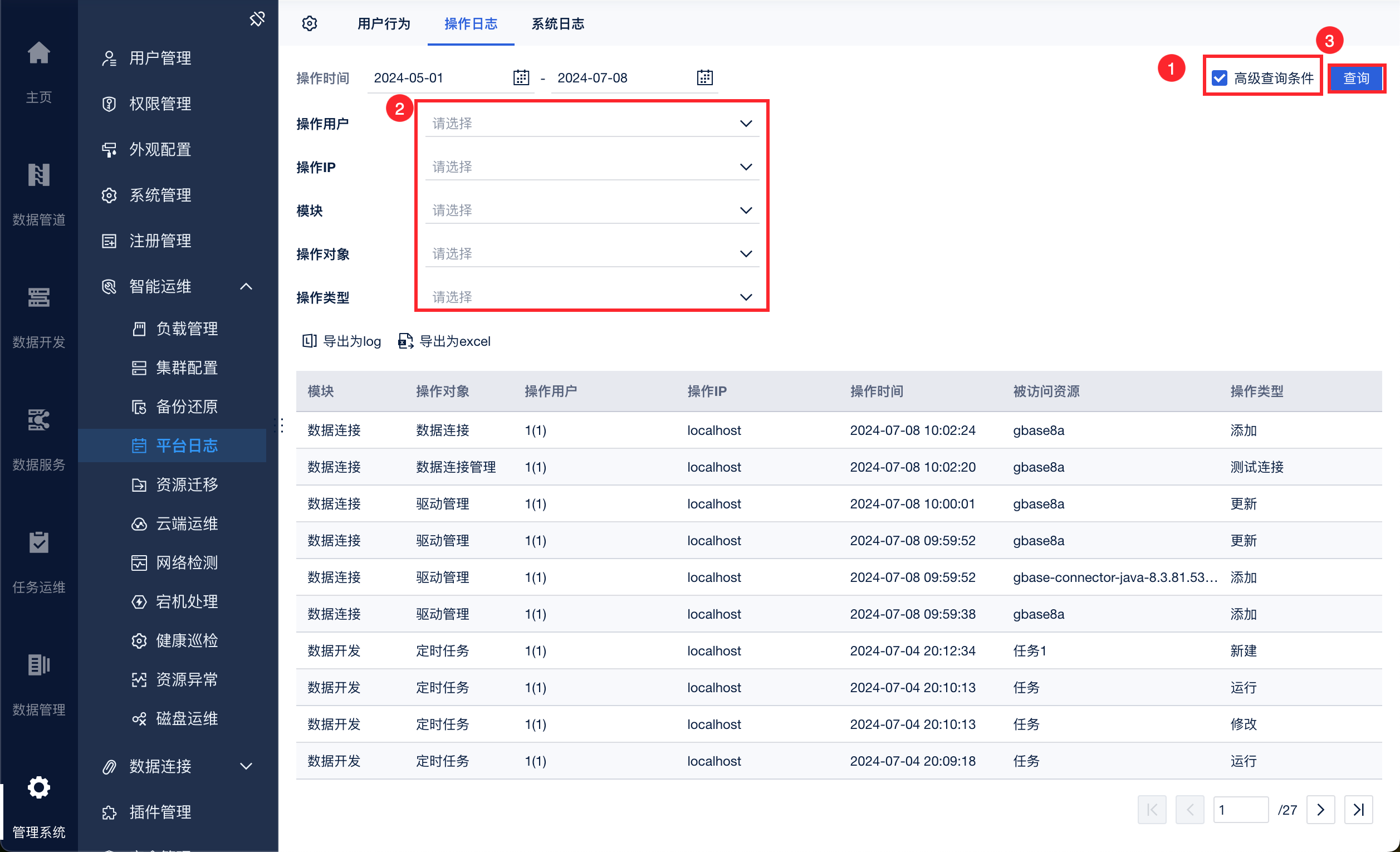
Task: Click the page number input field
Action: click(x=1240, y=810)
